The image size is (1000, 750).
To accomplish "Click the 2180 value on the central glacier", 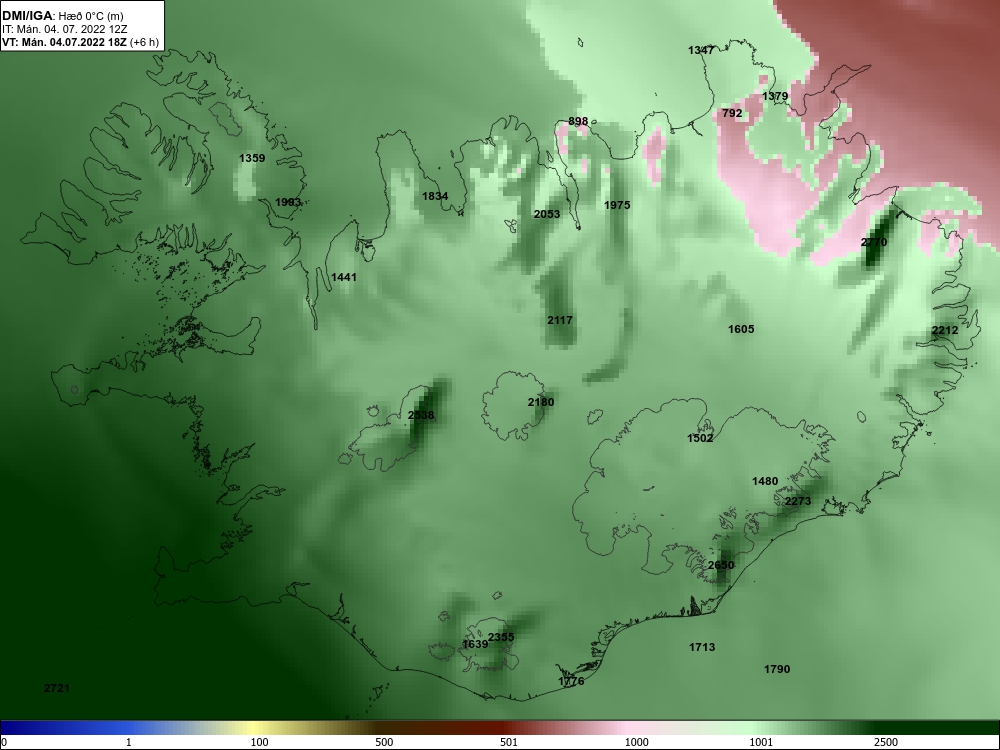I will pyautogui.click(x=541, y=402).
